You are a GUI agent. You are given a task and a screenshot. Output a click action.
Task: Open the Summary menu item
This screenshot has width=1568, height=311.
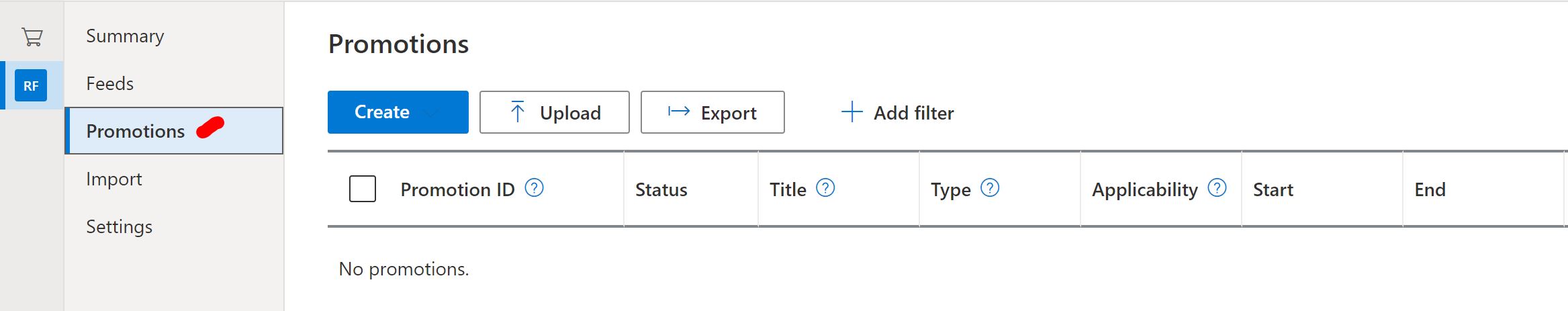click(125, 36)
